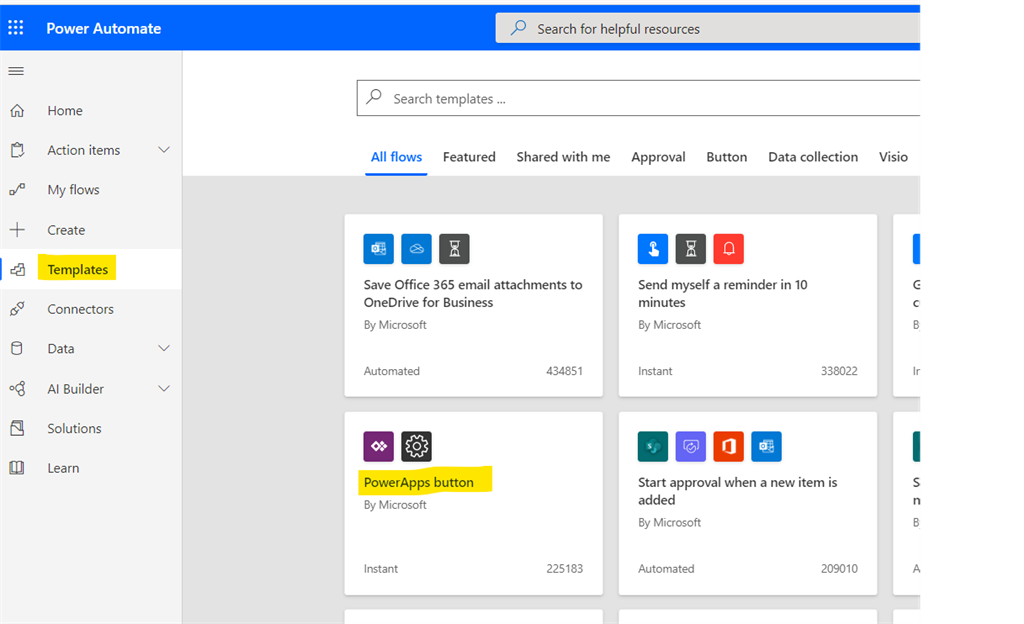Click the magnifier icon in top search bar
Viewport: 1024px width, 624px height.
pos(519,27)
